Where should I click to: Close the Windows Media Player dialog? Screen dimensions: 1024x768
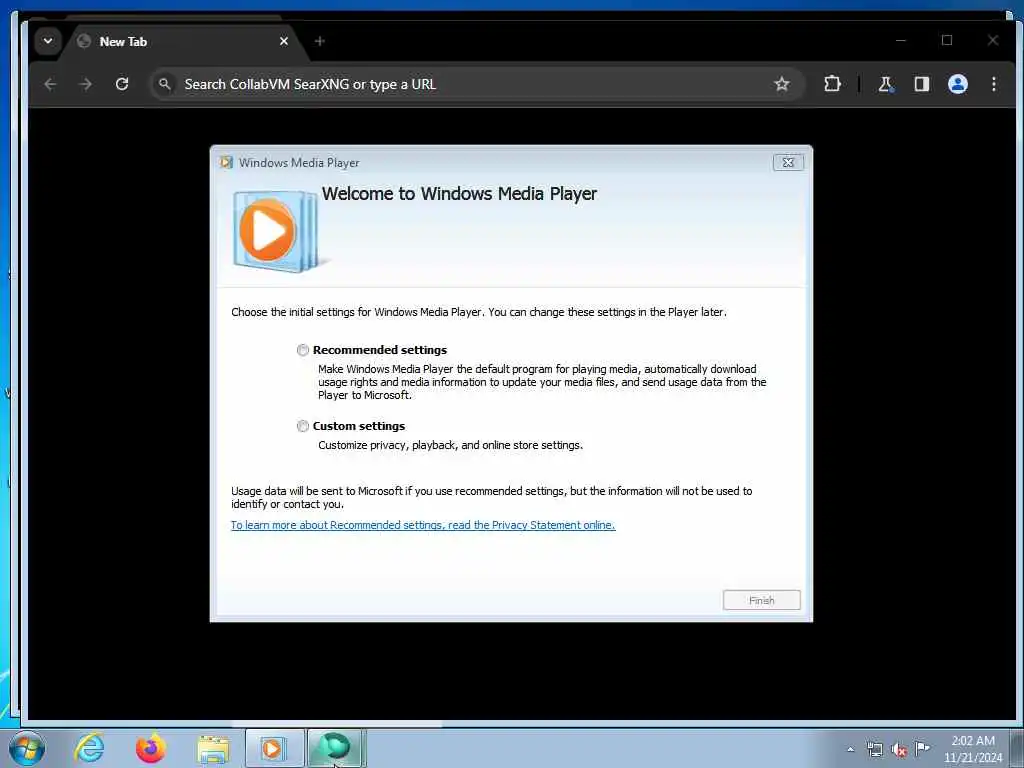point(788,163)
